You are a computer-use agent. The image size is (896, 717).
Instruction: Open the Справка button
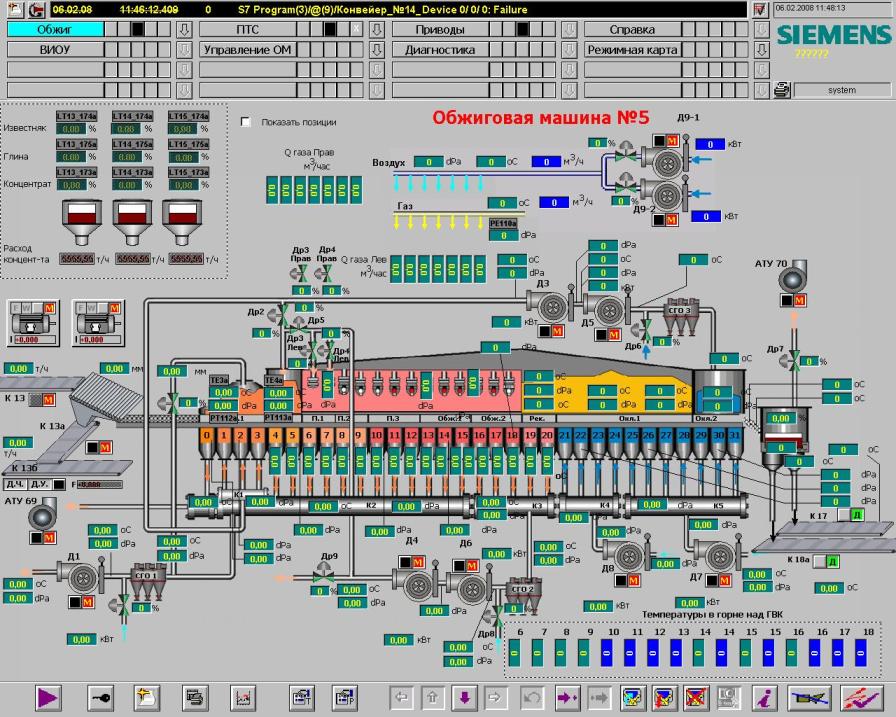pyautogui.click(x=632, y=29)
